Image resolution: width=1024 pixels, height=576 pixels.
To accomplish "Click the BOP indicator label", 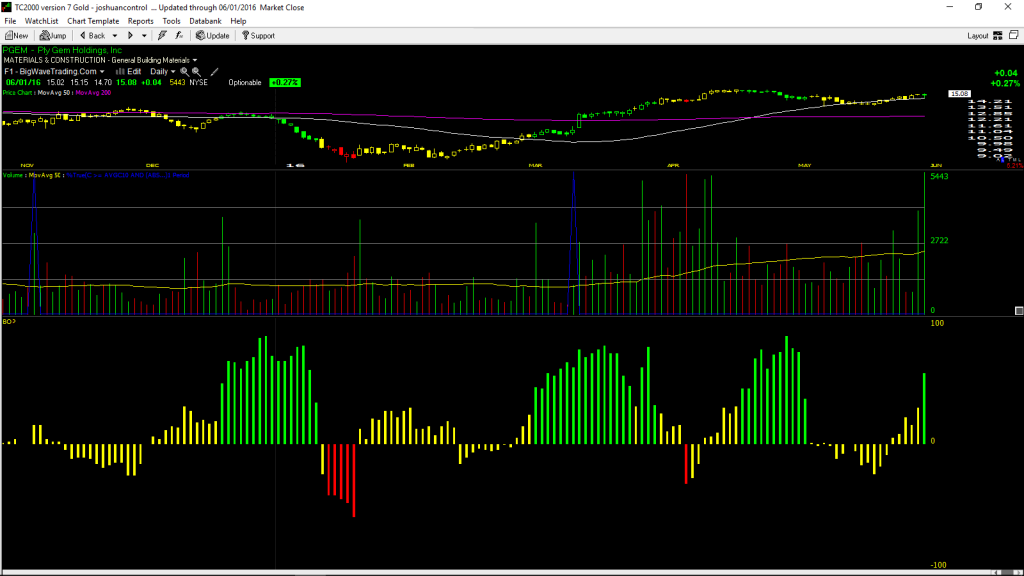I will tap(8, 321).
